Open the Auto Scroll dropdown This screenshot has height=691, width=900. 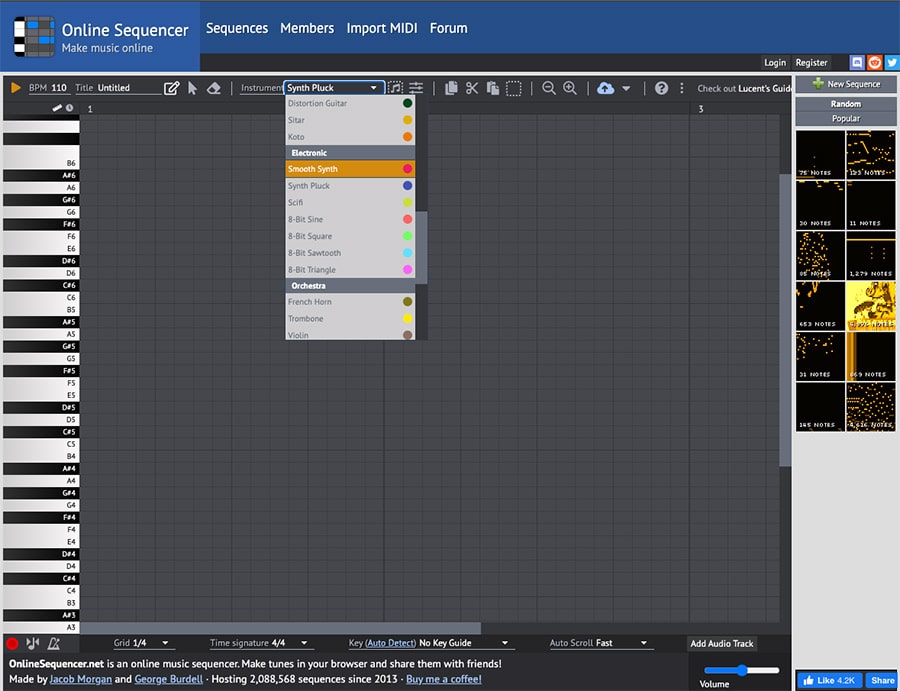pyautogui.click(x=618, y=643)
